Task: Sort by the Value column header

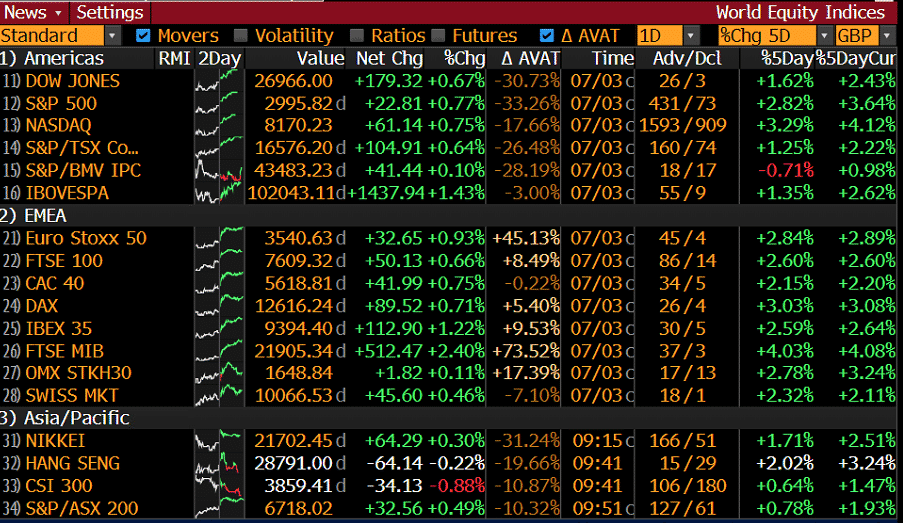Action: [320, 58]
